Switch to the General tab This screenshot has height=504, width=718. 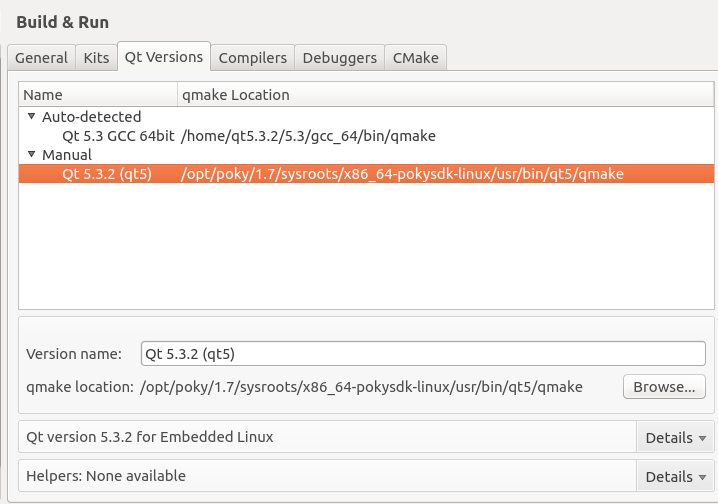tap(41, 58)
